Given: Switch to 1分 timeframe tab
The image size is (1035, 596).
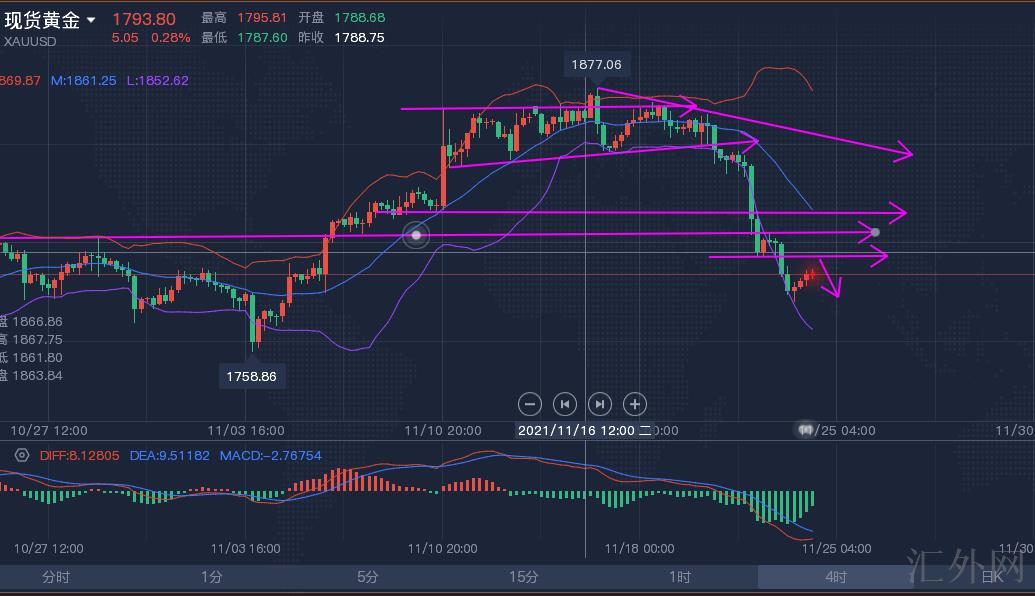Looking at the screenshot, I should [211, 577].
